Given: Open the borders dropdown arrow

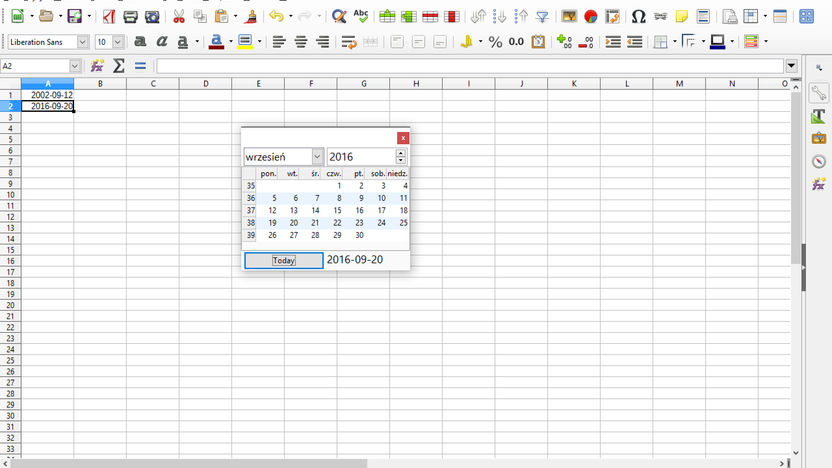Looking at the screenshot, I should (674, 41).
